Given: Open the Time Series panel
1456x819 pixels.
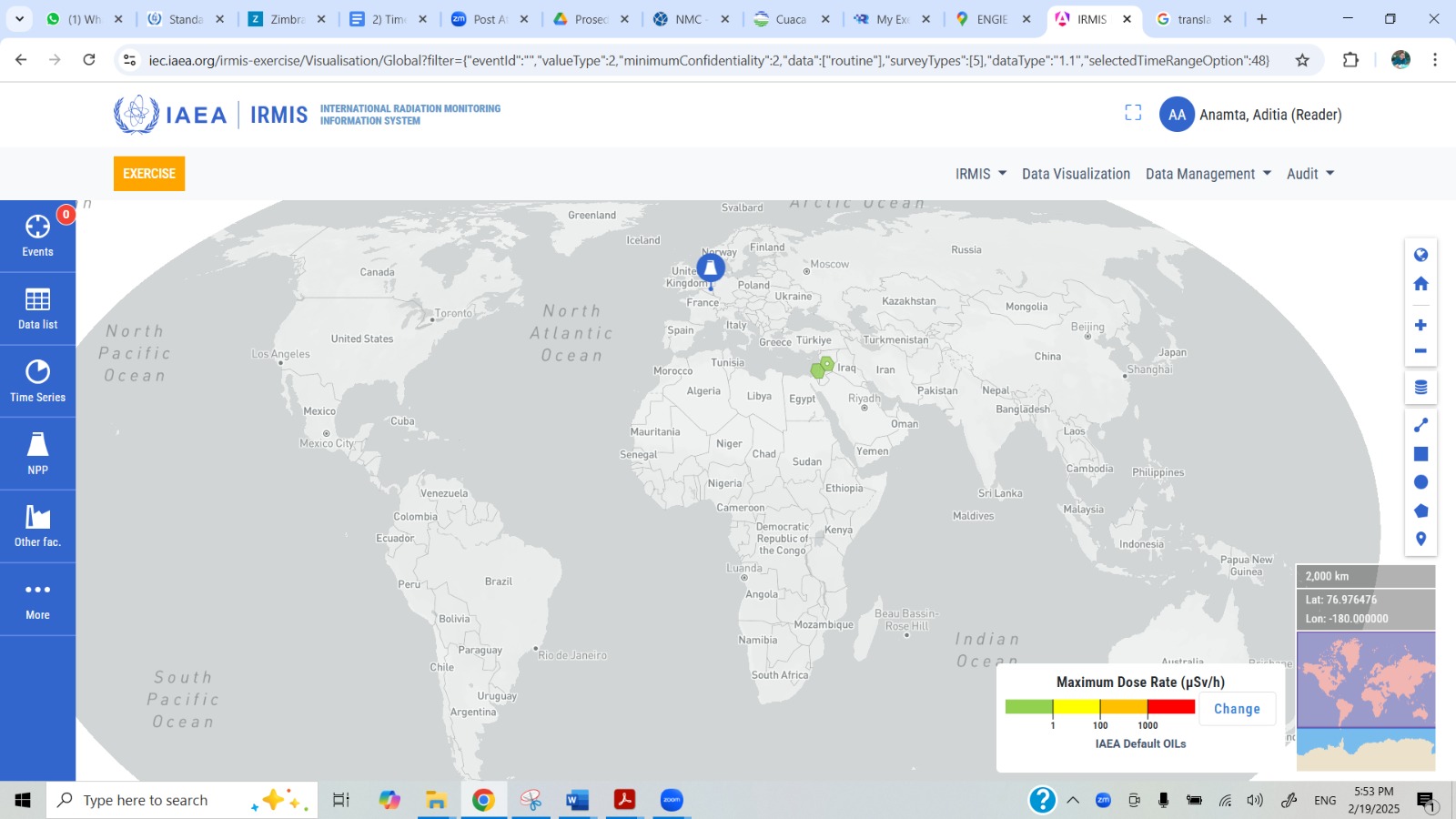Looking at the screenshot, I should (37, 381).
